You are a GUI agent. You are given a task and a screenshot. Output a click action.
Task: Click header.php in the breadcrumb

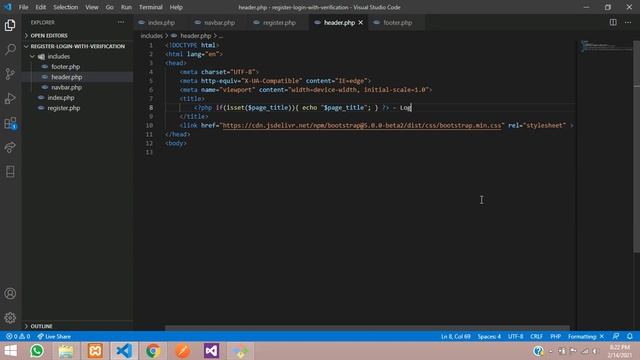click(x=196, y=36)
